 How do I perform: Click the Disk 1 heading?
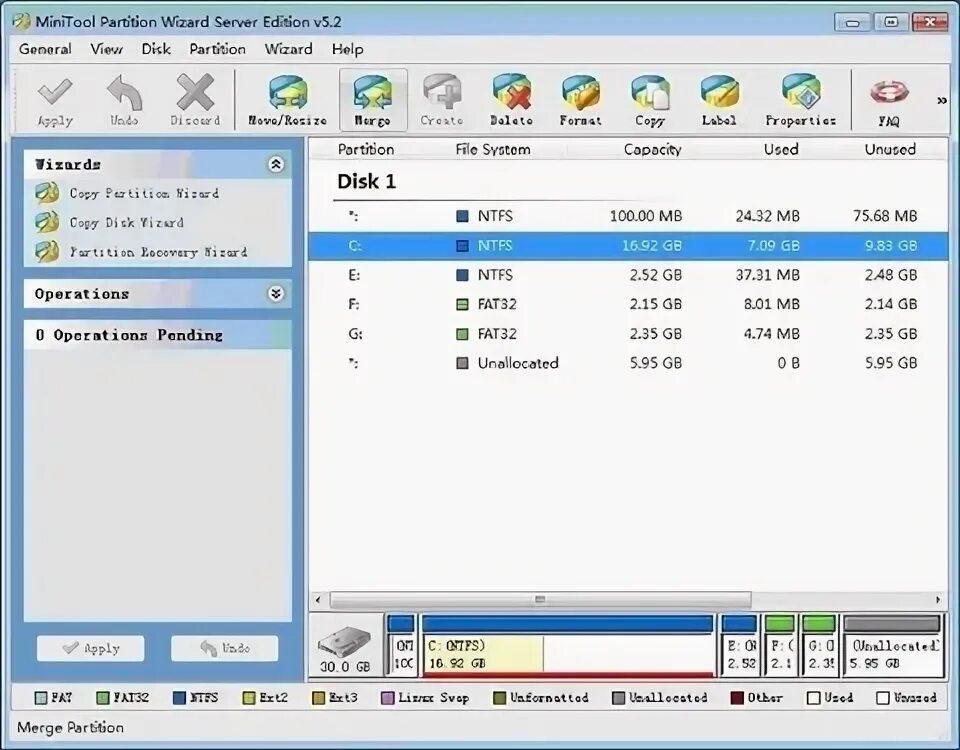coord(367,181)
